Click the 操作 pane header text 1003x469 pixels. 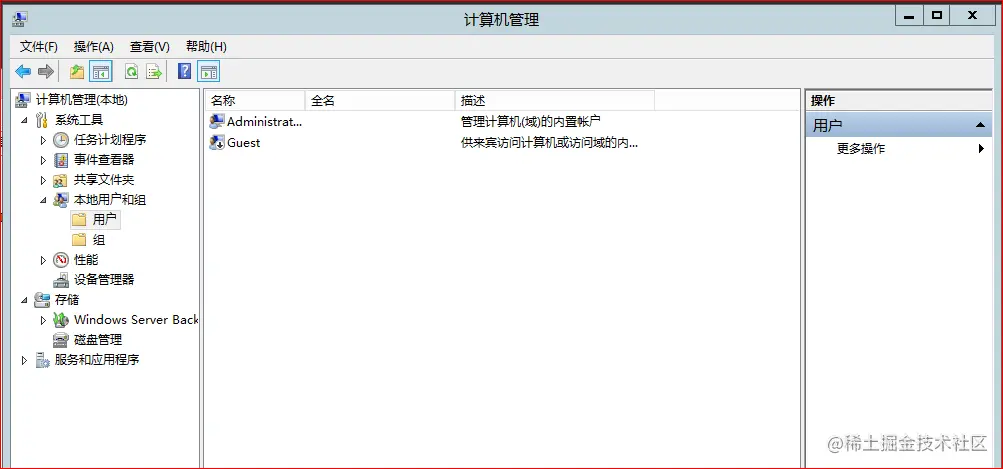point(823,100)
